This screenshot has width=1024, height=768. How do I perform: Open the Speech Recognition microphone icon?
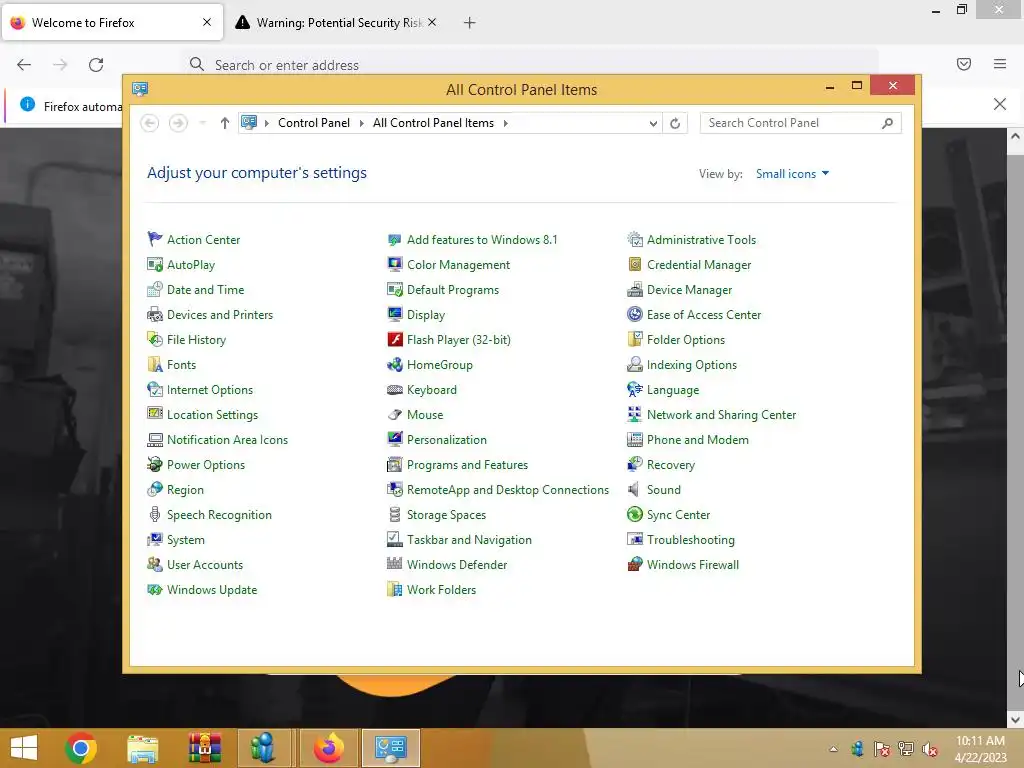pyautogui.click(x=155, y=515)
